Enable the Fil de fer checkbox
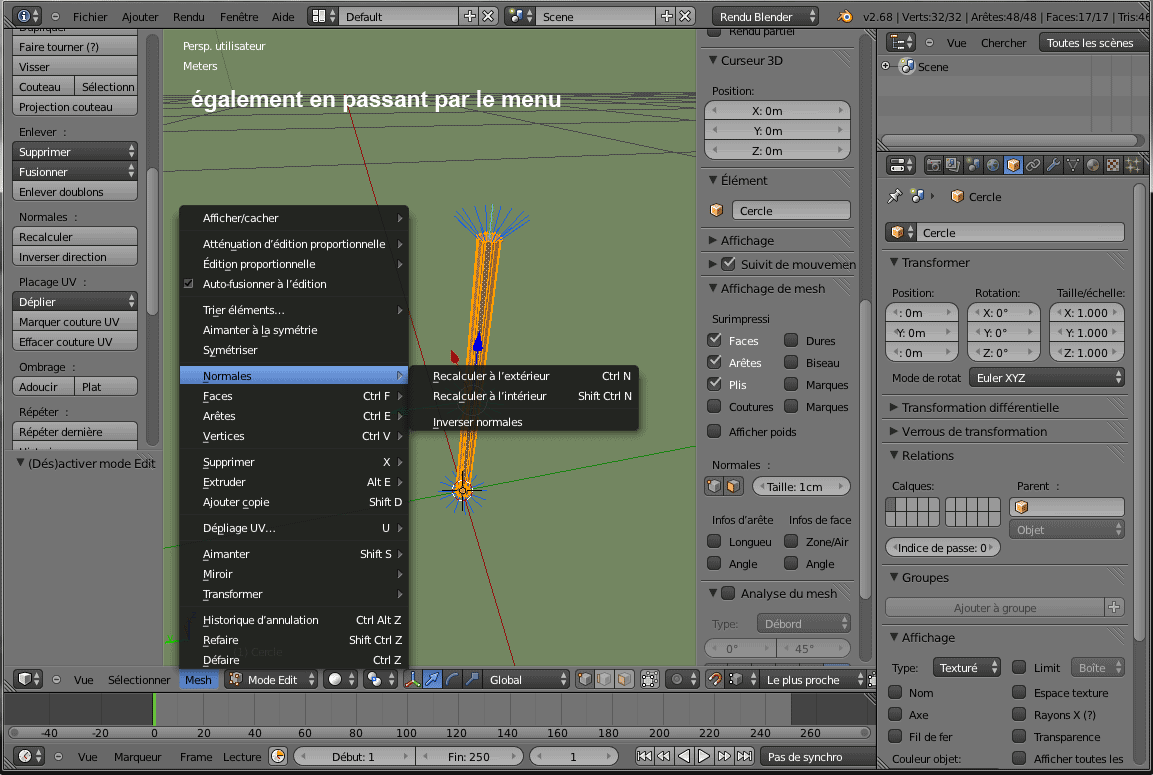The width and height of the screenshot is (1153, 775). (896, 736)
